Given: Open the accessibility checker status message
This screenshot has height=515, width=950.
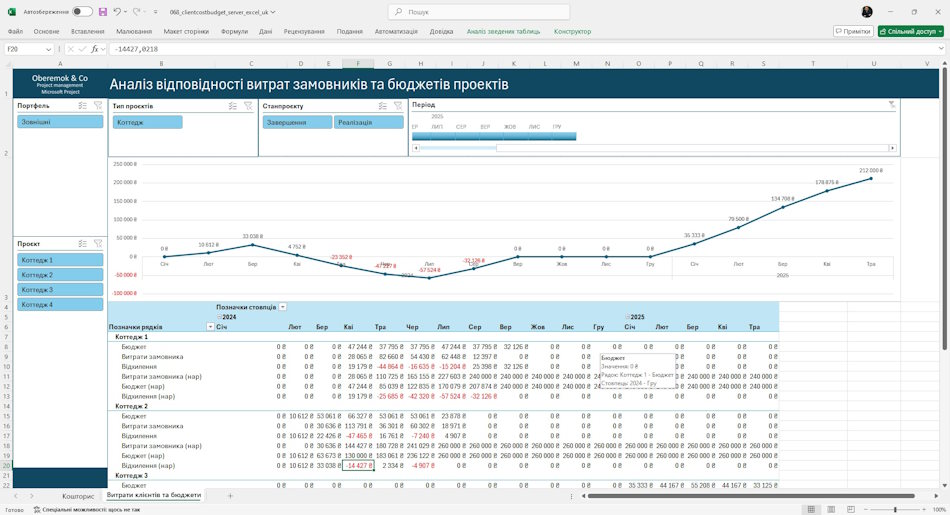Looking at the screenshot, I should (87, 510).
